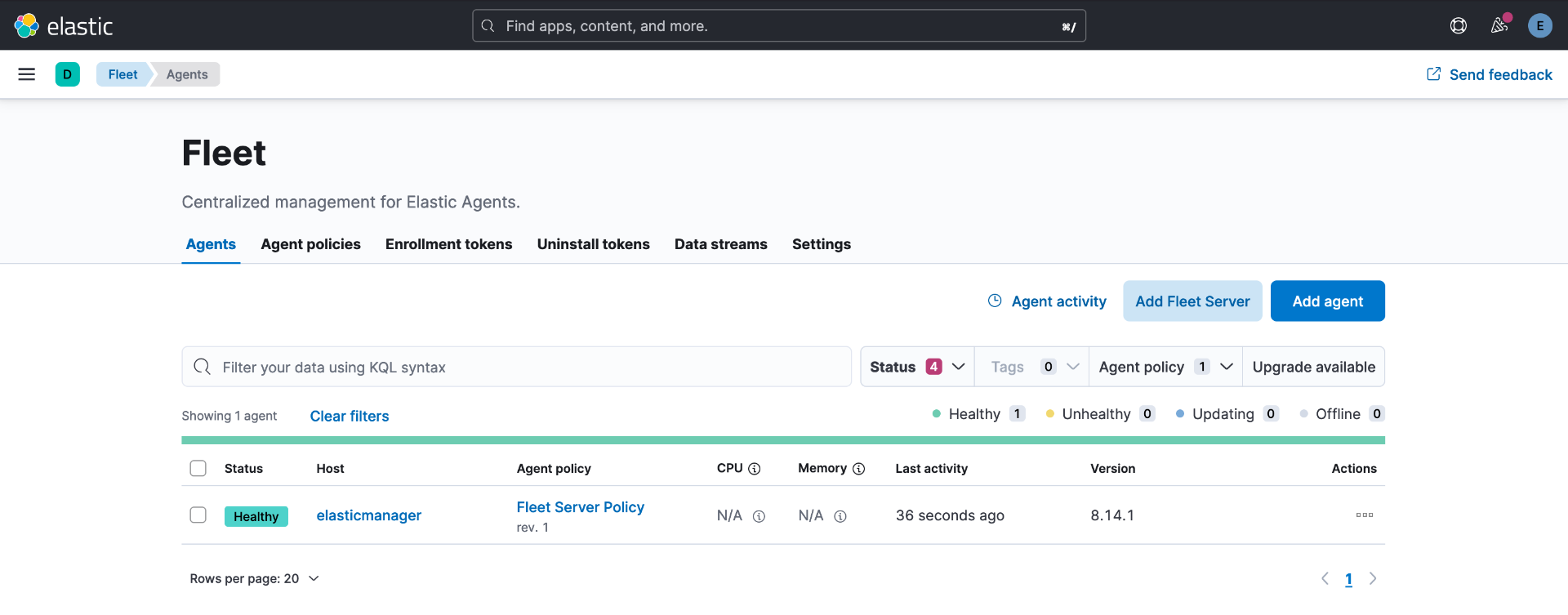Click the Status column header
This screenshot has width=1568, height=615.
[243, 469]
